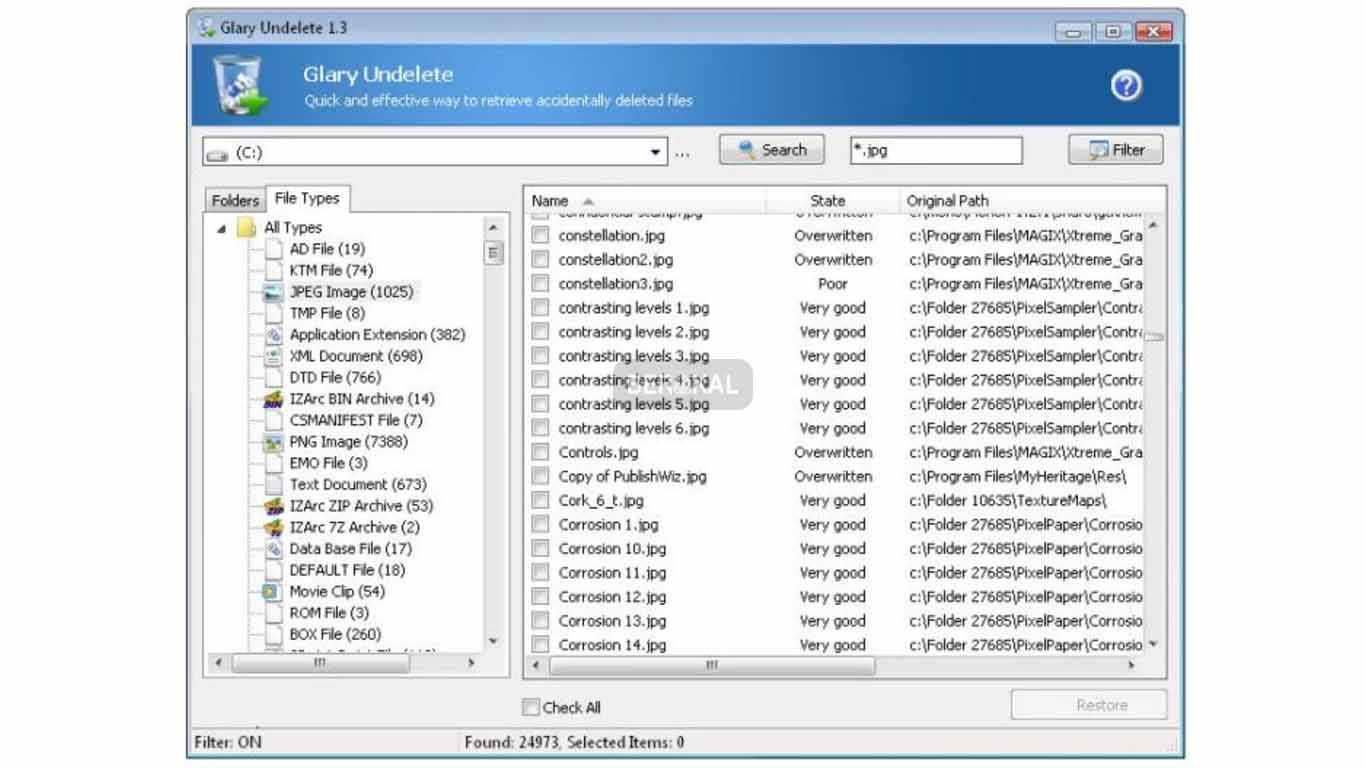1366x768 pixels.
Task: Click the 'Poor' state of constellation3.jpg
Action: [833, 283]
